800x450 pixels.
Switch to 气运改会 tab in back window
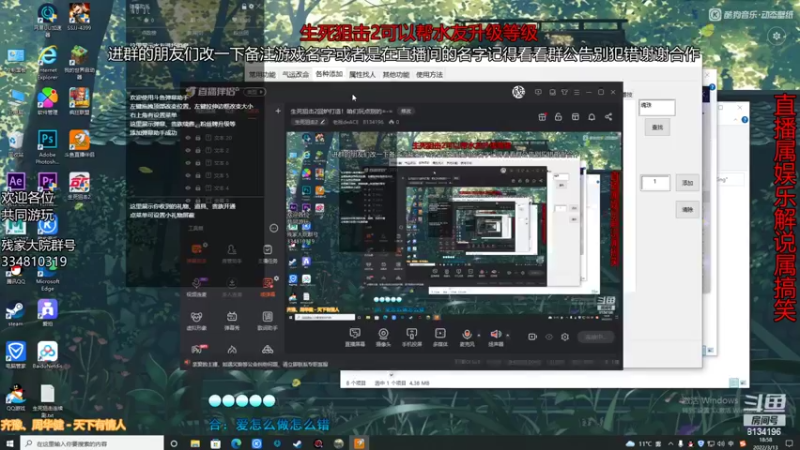click(x=295, y=74)
